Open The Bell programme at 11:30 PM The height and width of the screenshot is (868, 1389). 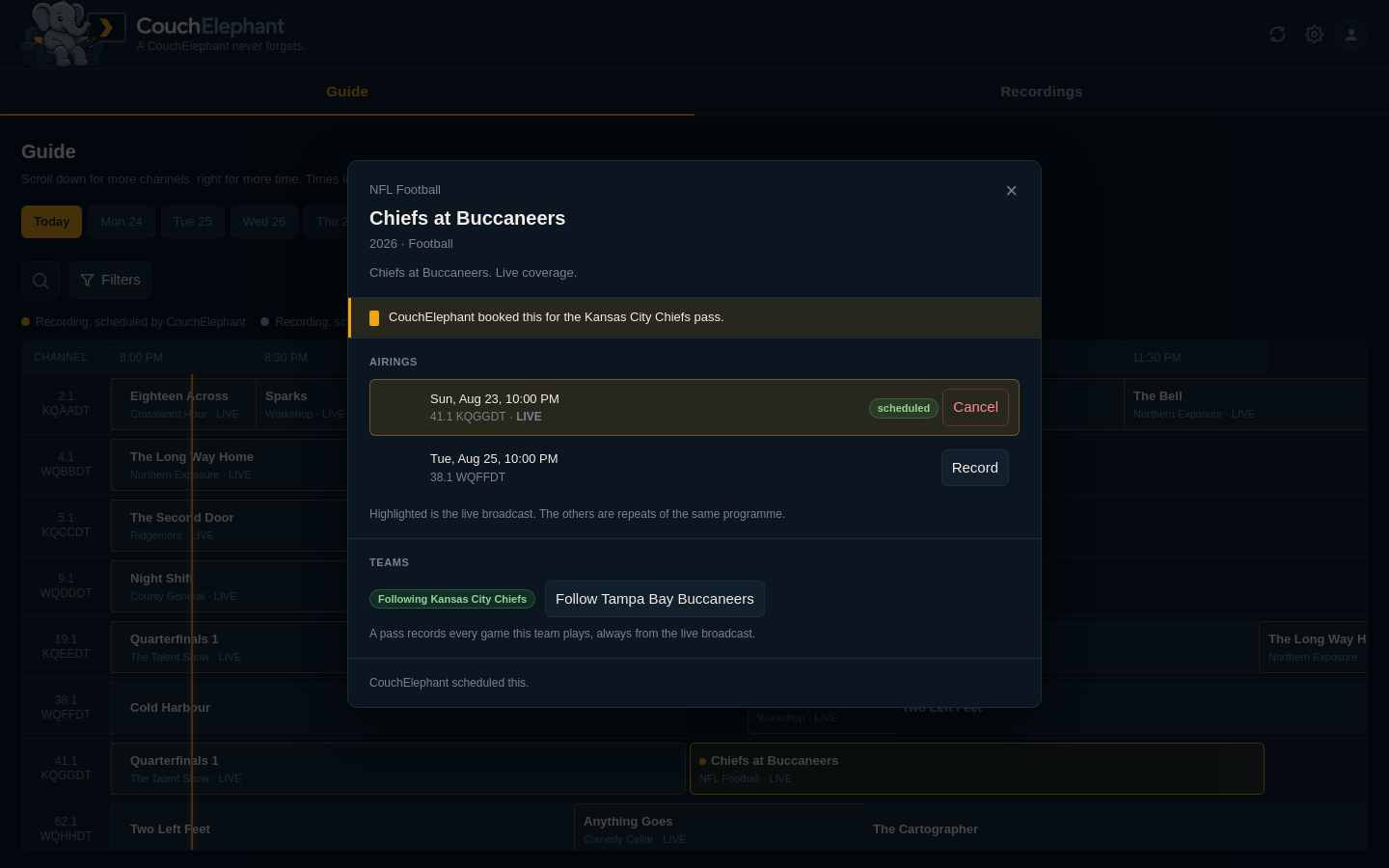pyautogui.click(x=1245, y=404)
